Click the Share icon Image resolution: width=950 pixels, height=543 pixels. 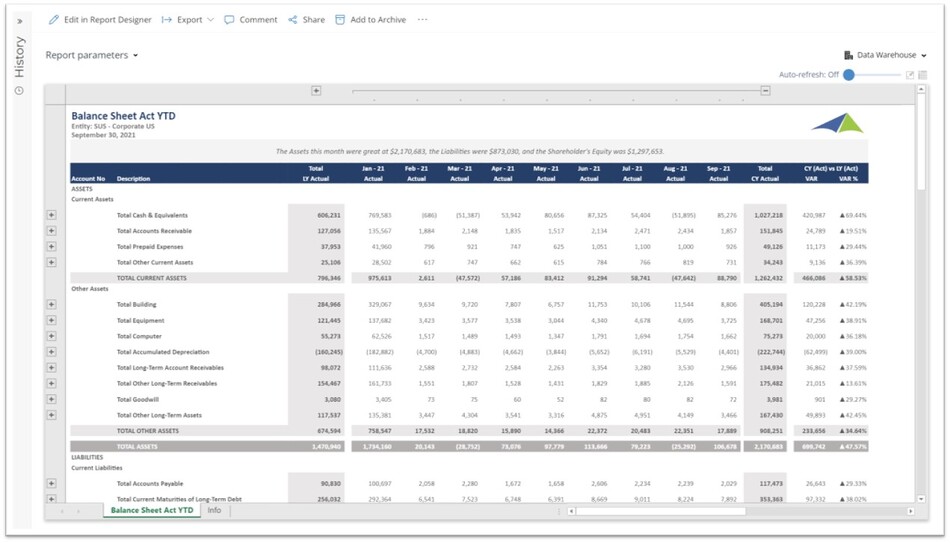293,20
